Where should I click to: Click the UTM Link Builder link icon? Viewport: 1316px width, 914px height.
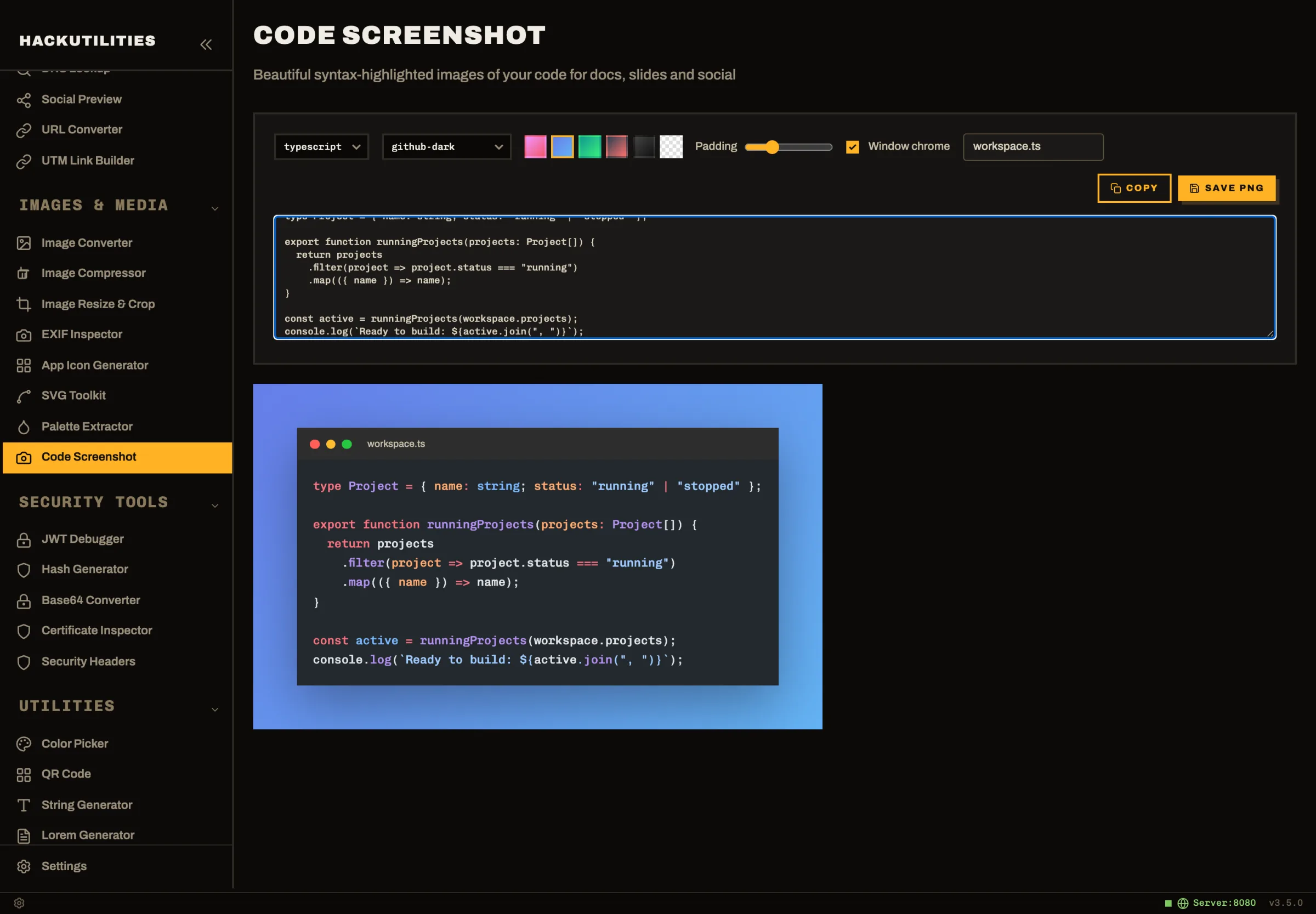click(x=24, y=162)
